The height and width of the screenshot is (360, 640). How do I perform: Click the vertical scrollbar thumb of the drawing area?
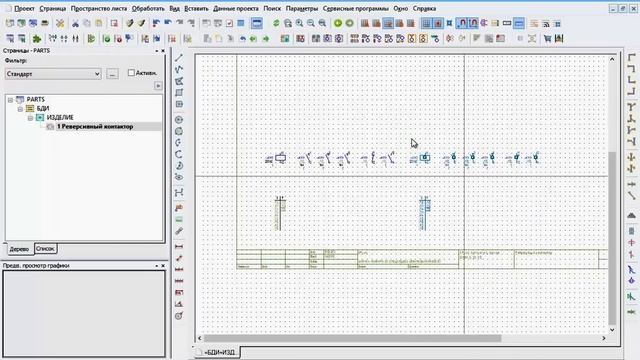pyautogui.click(x=612, y=238)
